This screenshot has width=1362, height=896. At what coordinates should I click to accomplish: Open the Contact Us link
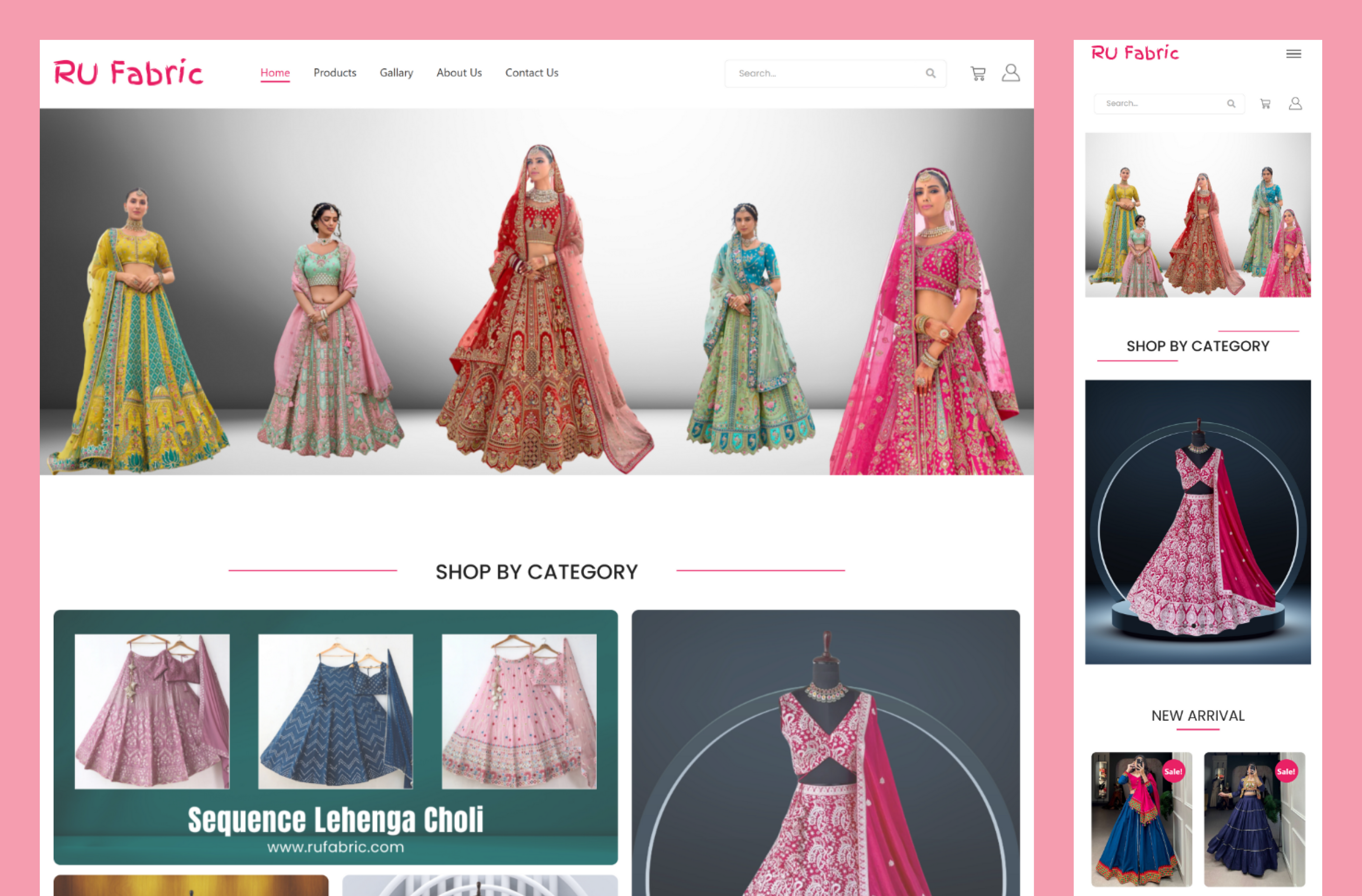[x=531, y=73]
